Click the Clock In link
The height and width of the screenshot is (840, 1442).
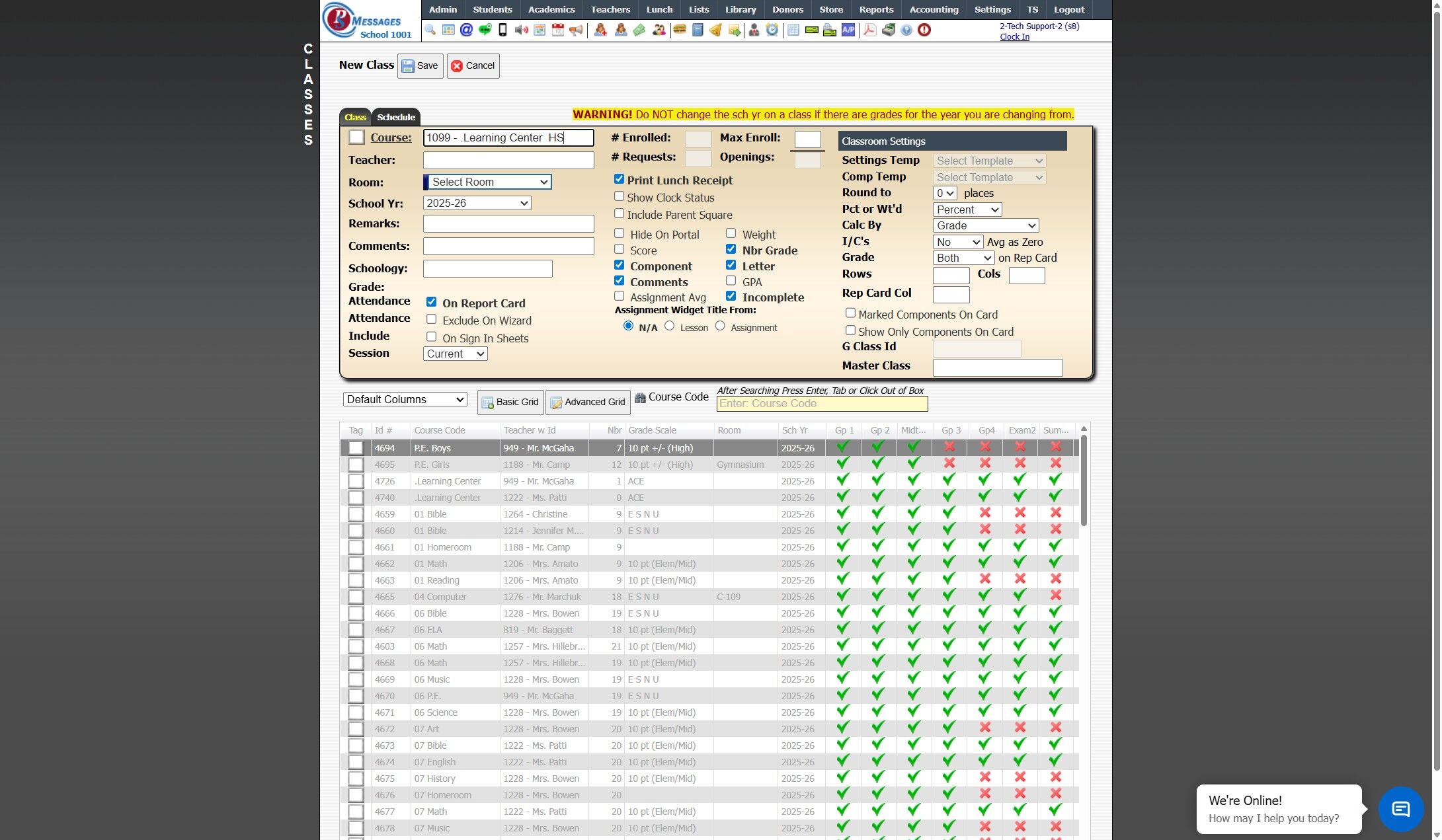1014,37
